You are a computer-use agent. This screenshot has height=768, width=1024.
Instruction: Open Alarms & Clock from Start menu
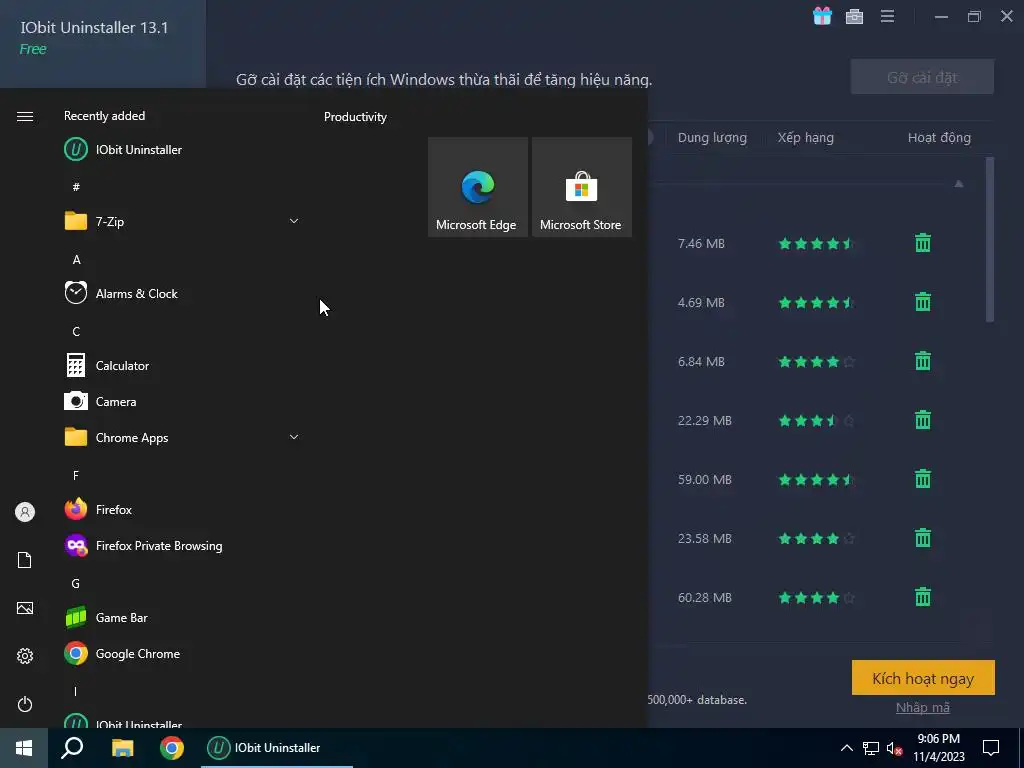tap(182, 293)
